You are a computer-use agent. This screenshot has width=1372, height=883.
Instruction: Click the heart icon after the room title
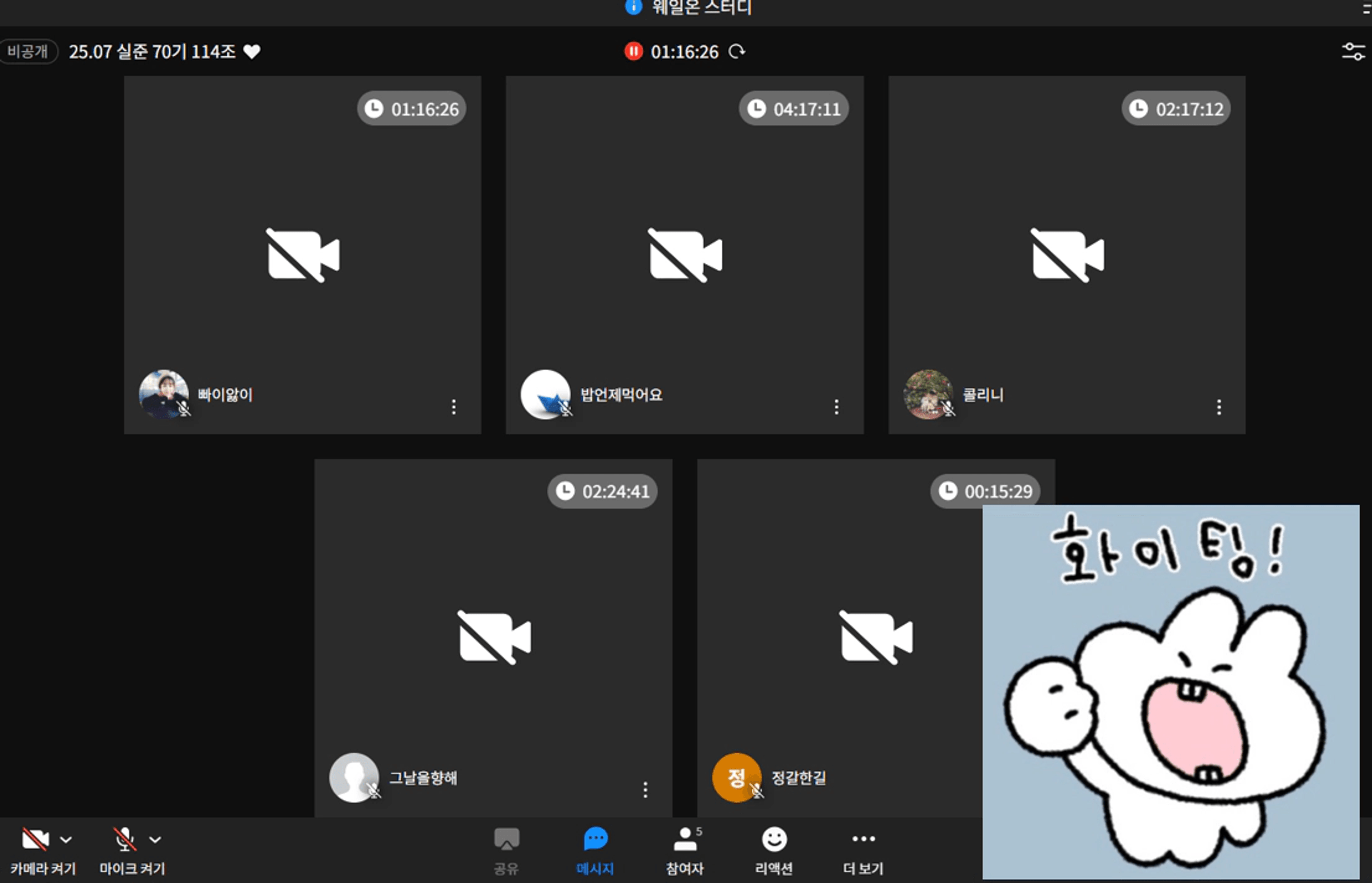click(252, 51)
